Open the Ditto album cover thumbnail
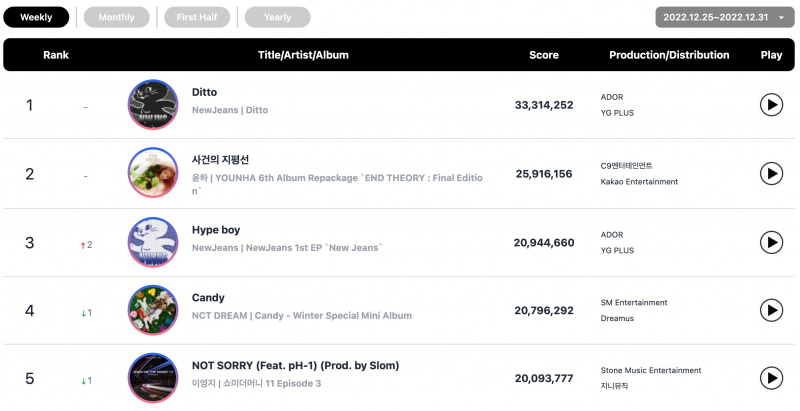The height and width of the screenshot is (411, 800). pyautogui.click(x=153, y=105)
